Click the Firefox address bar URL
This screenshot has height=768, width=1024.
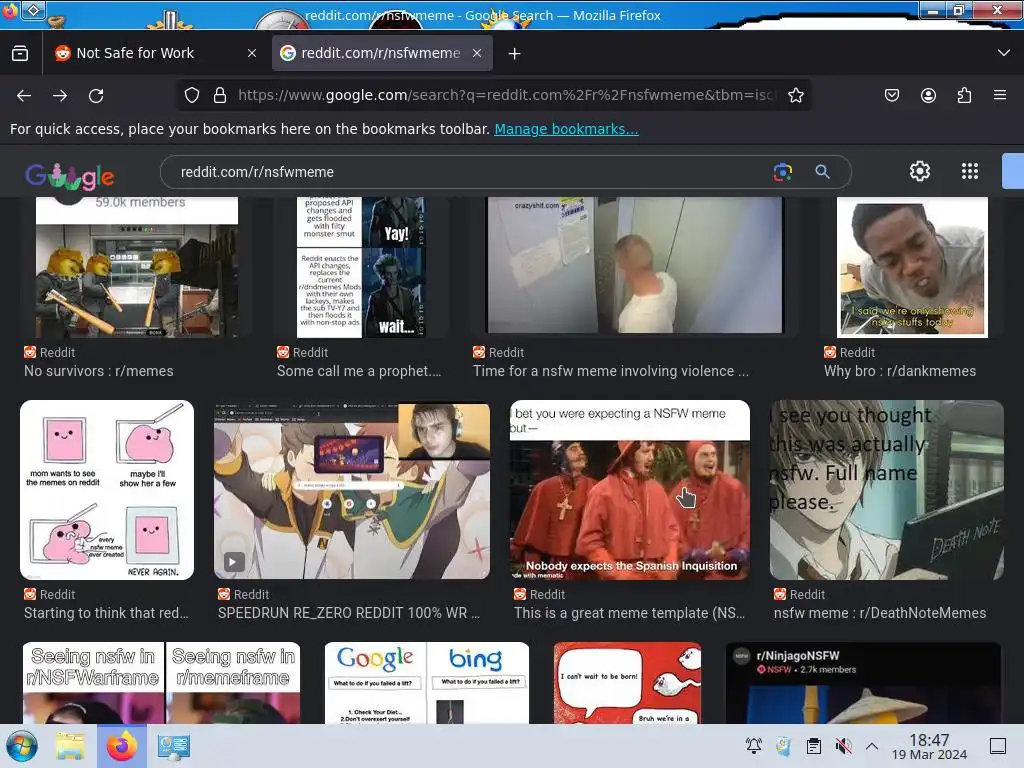[x=506, y=95]
